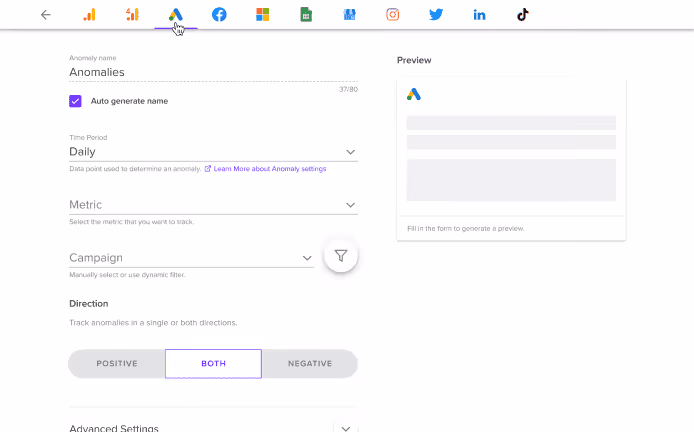Open the Metric dropdown

(x=213, y=205)
